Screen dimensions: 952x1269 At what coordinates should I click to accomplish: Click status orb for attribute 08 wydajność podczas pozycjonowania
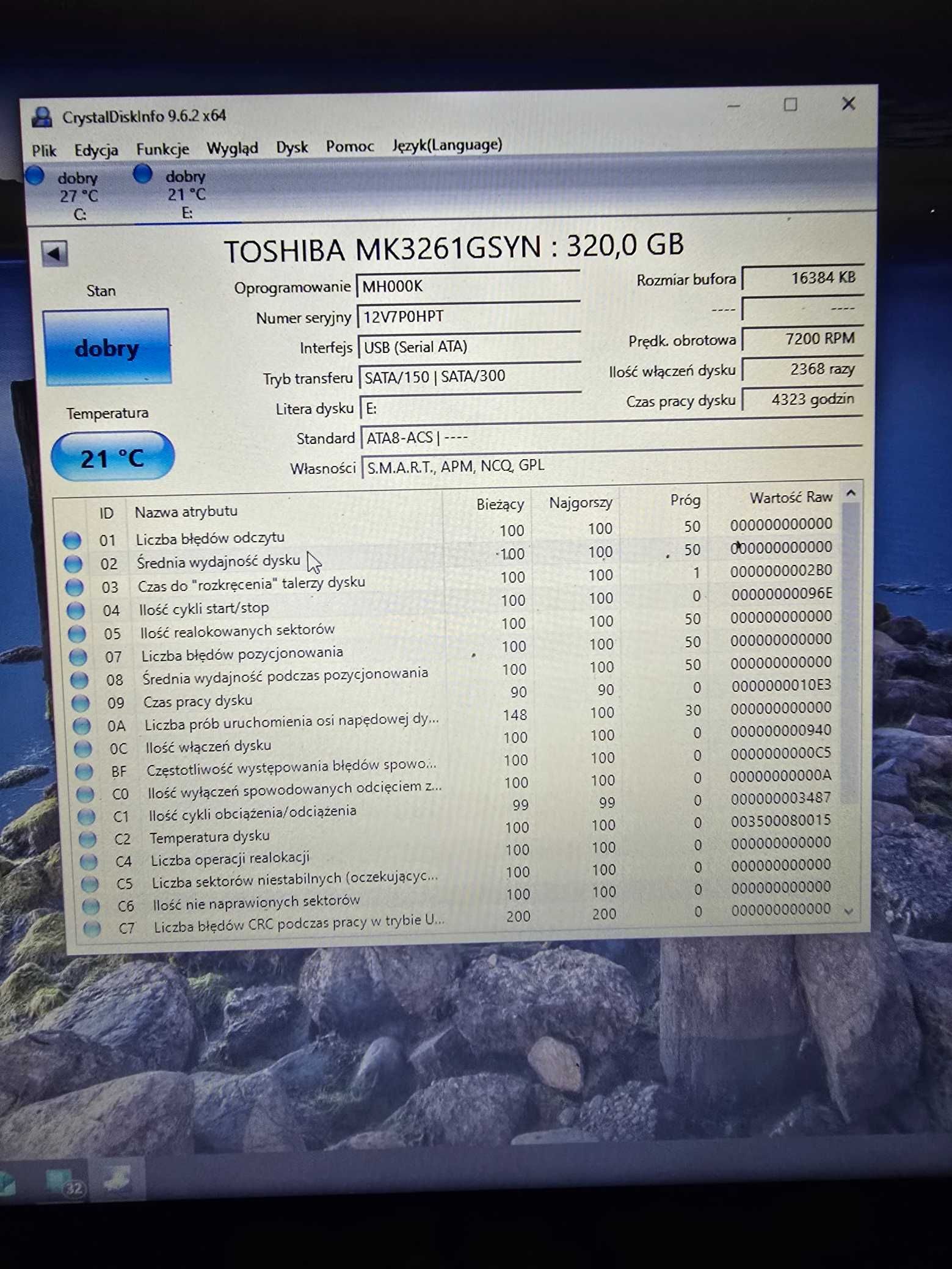79,680
